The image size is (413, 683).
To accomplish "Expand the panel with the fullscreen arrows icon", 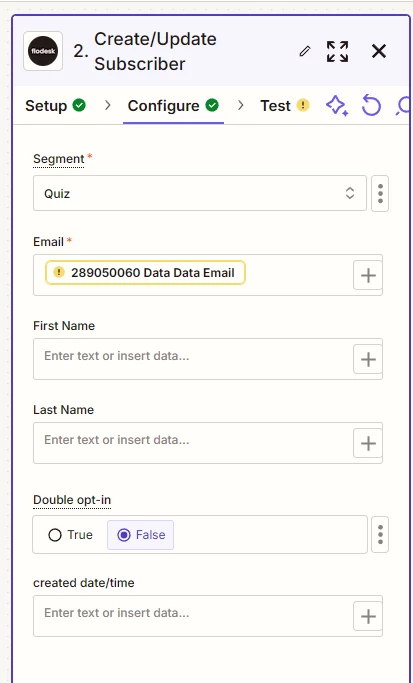I will [x=337, y=51].
